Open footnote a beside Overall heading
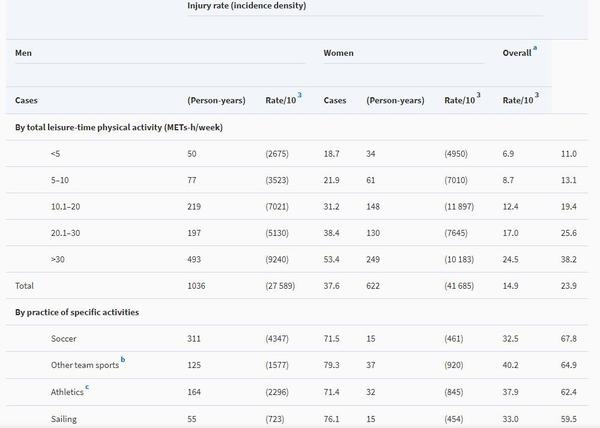This screenshot has width=600, height=428. tap(535, 48)
